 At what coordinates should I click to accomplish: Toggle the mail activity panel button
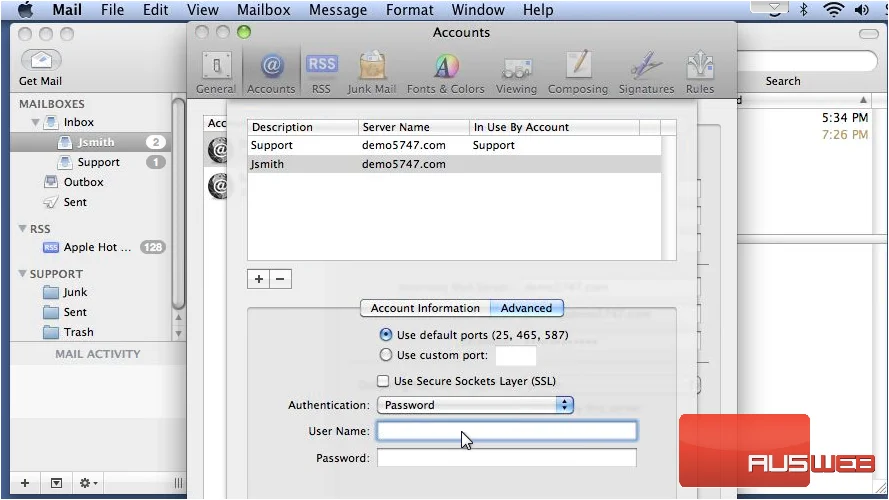pyautogui.click(x=56, y=483)
